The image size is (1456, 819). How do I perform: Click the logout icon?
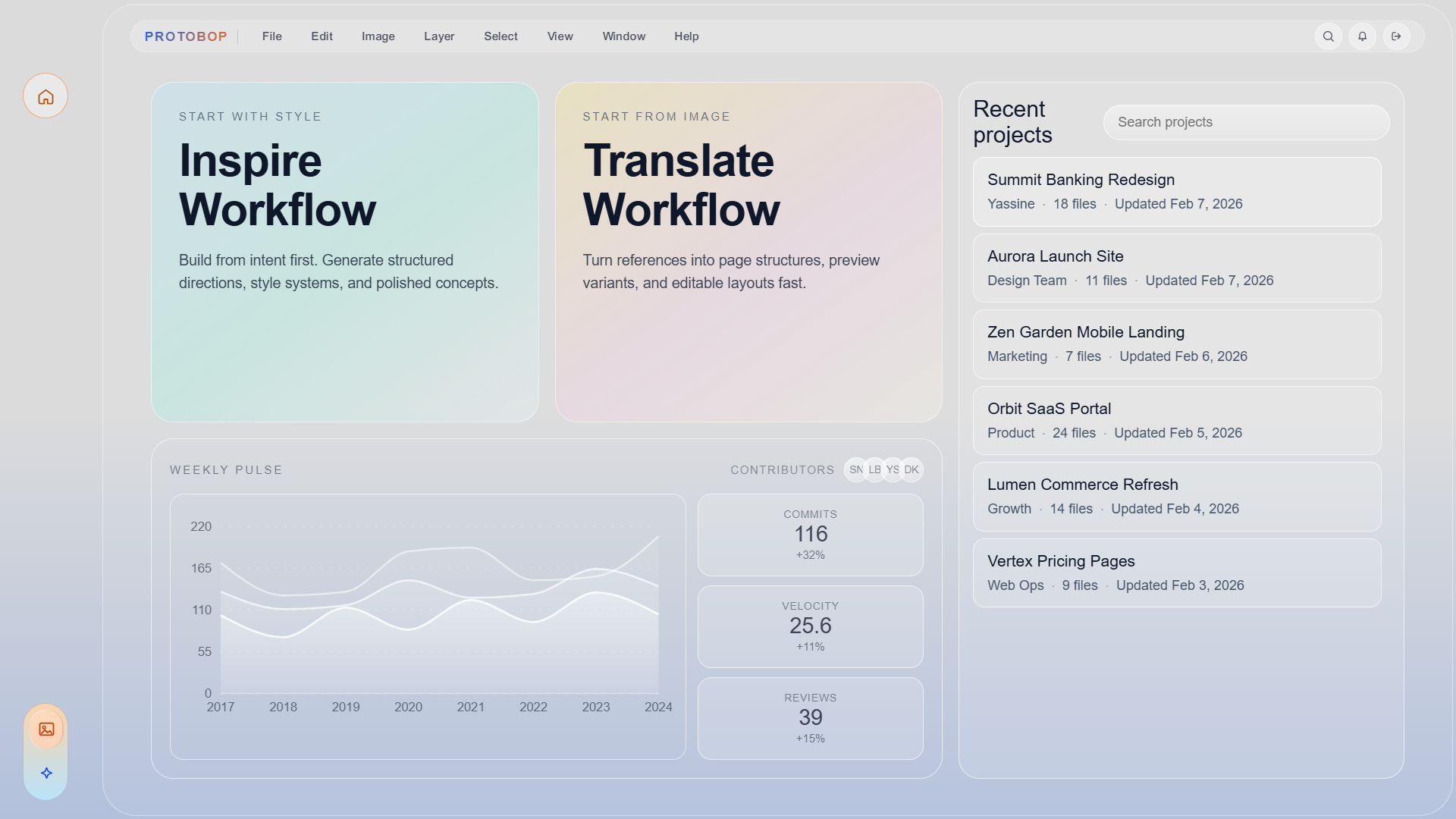1396,36
